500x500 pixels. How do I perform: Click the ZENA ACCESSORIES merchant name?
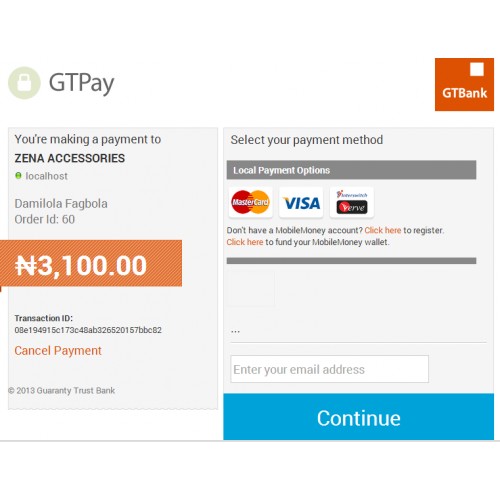[x=70, y=158]
